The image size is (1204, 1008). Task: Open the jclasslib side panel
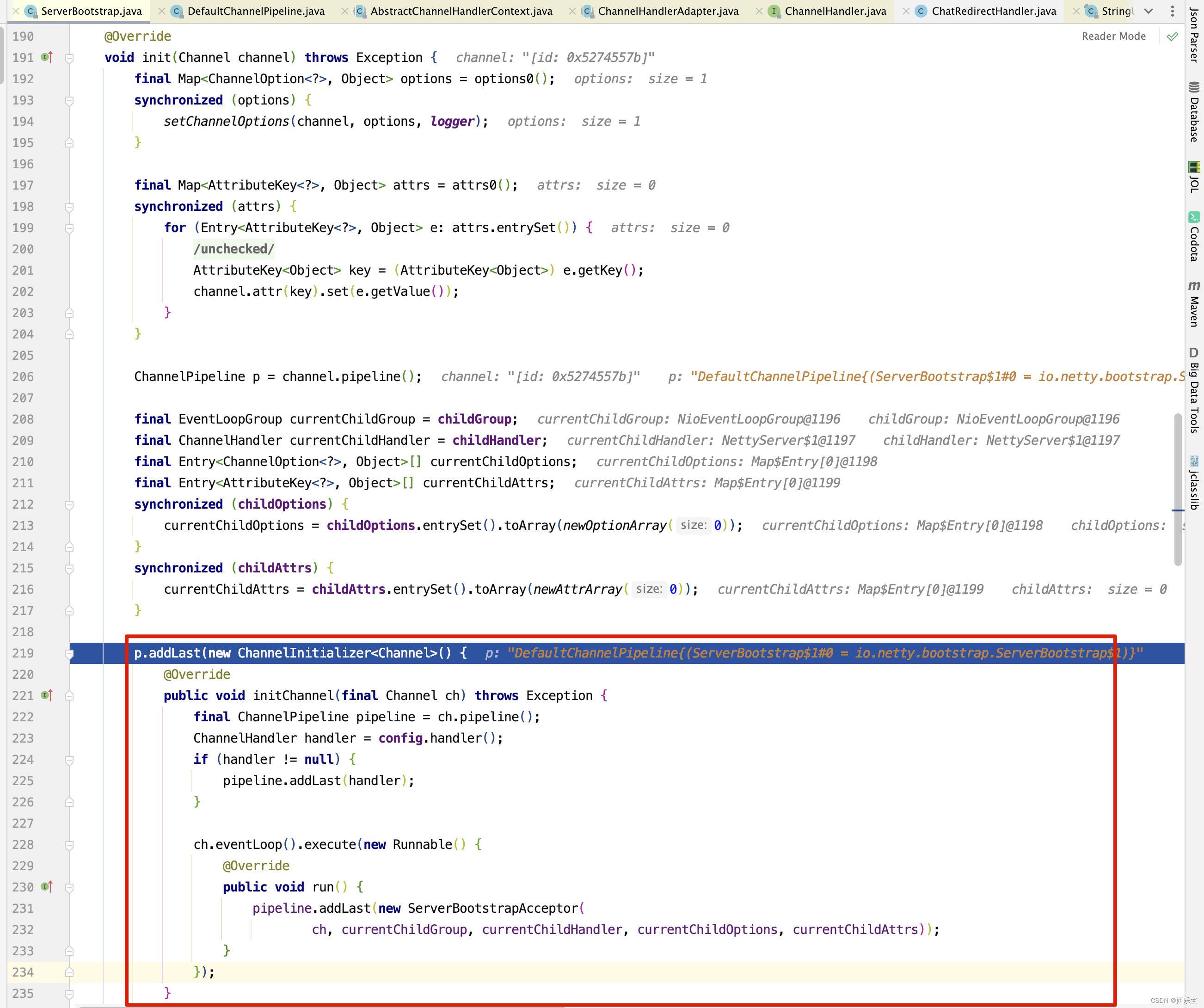(1194, 483)
